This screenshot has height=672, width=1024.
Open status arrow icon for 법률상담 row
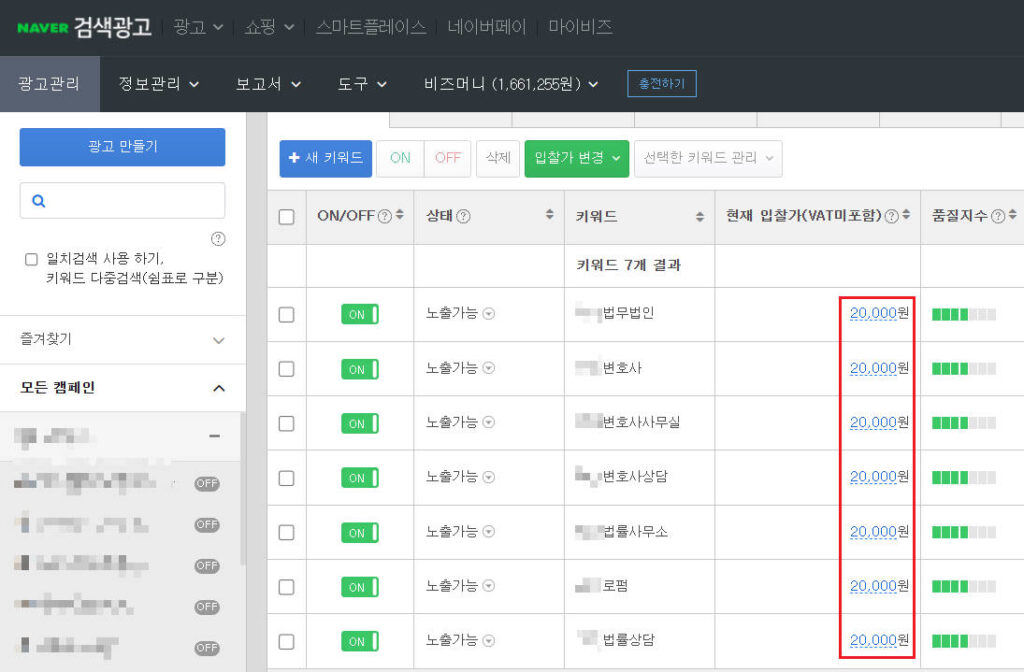(x=488, y=641)
